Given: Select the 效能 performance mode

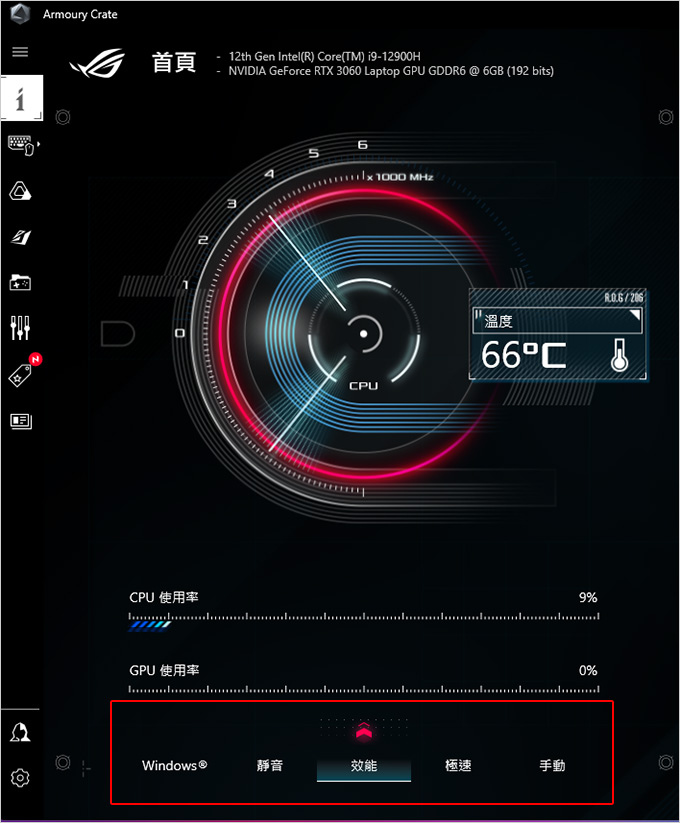Looking at the screenshot, I should coord(364,766).
